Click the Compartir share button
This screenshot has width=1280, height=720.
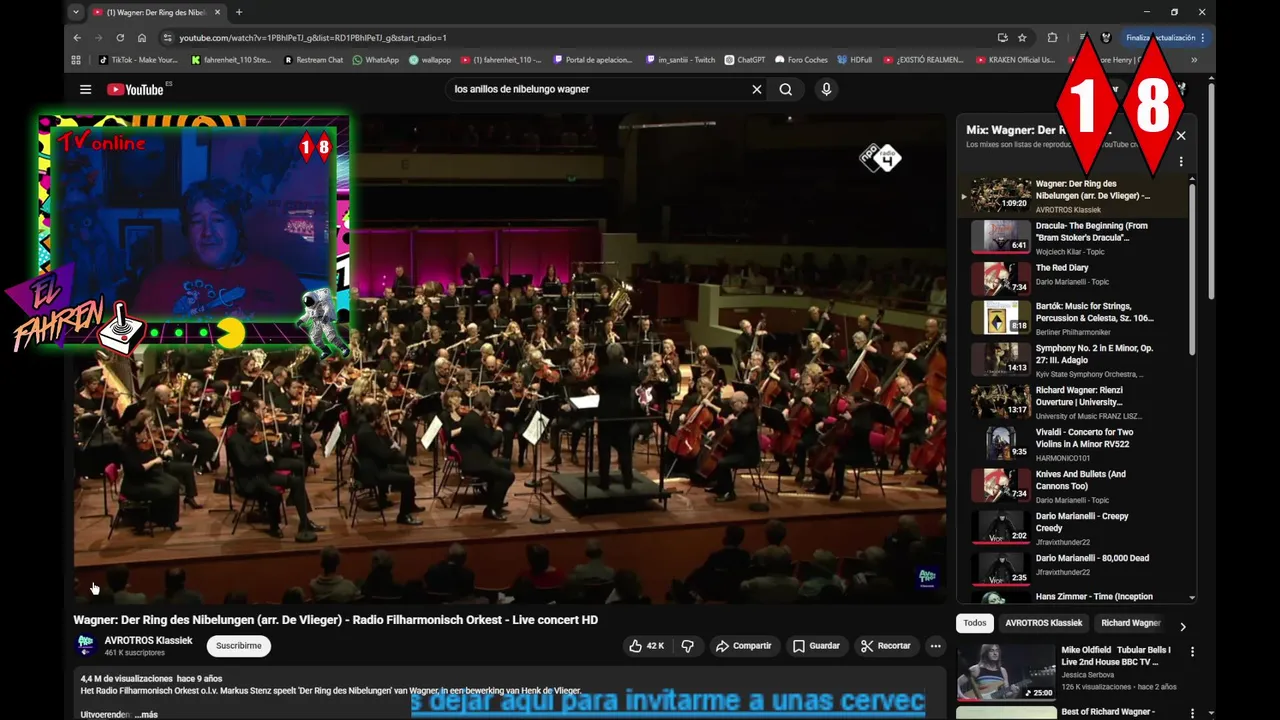coord(743,646)
